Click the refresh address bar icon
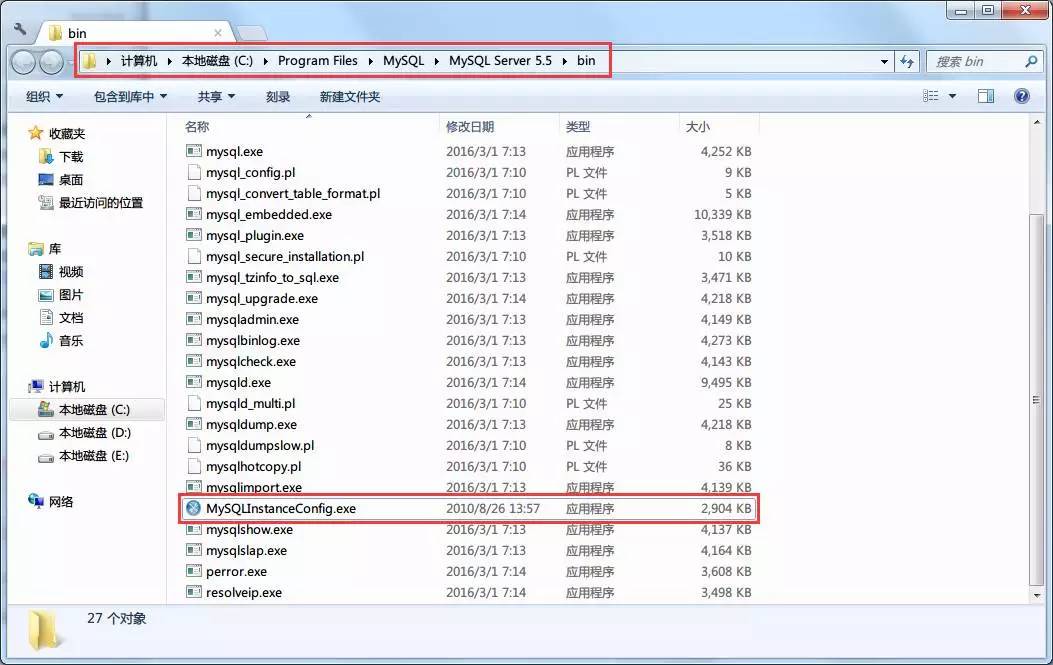The width and height of the screenshot is (1053, 665). tap(907, 61)
